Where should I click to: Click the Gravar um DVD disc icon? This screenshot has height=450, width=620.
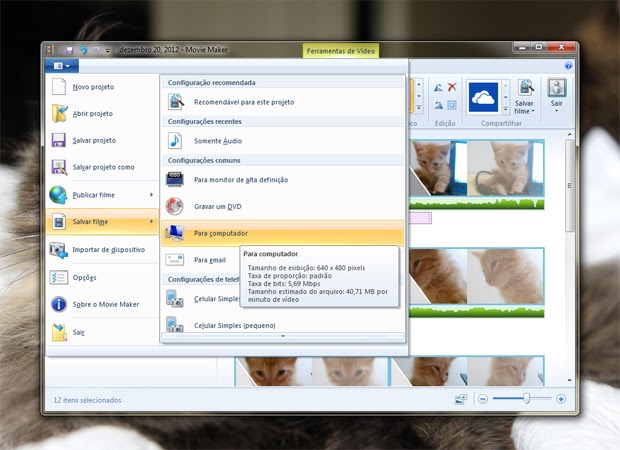[x=174, y=206]
